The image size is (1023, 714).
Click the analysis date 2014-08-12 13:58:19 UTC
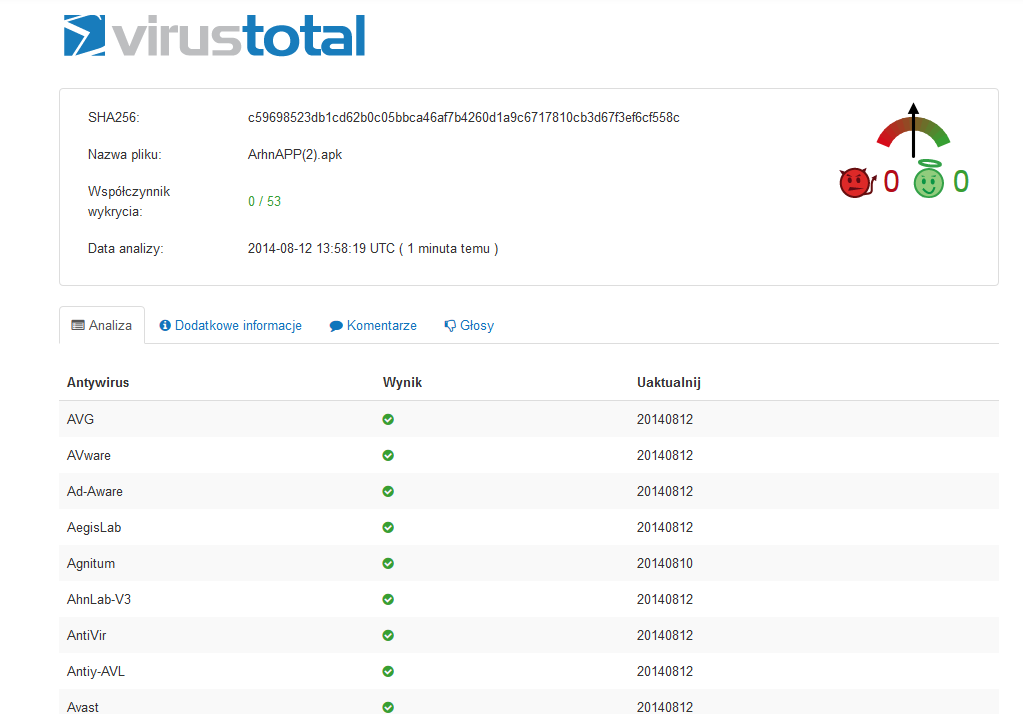coord(321,249)
